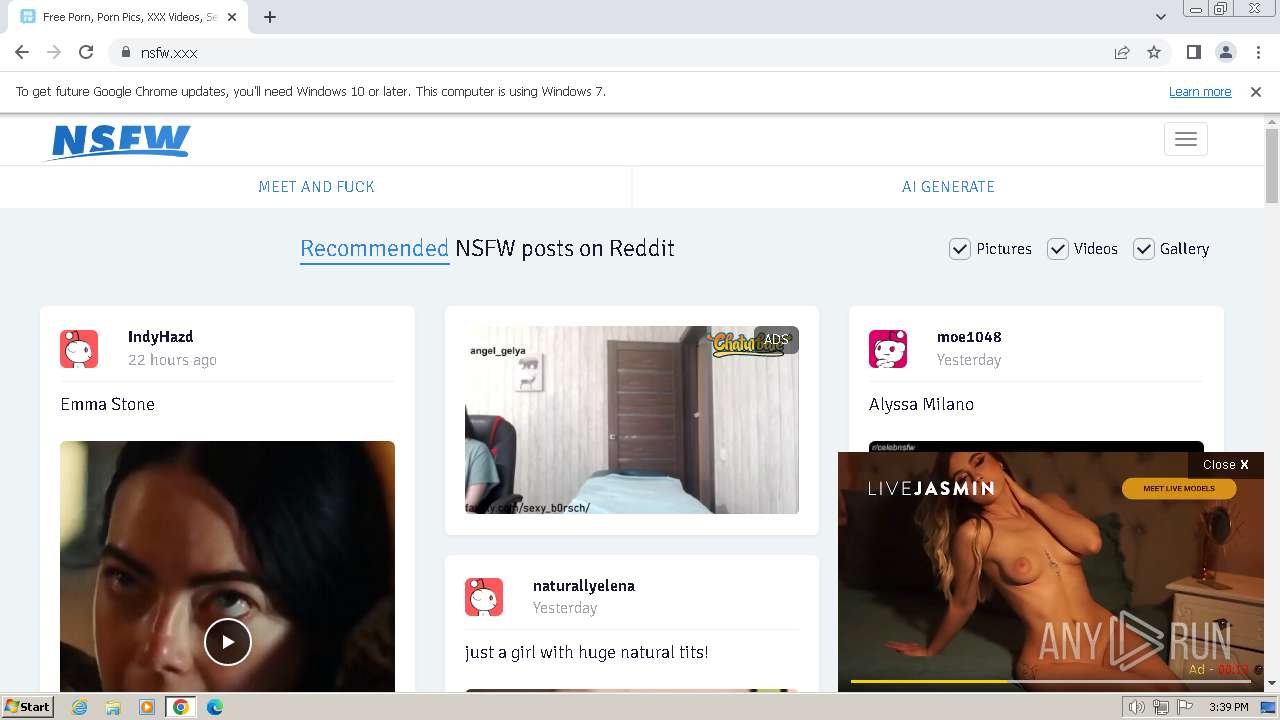Play the Emma Stone video
This screenshot has width=1280, height=720.
(x=228, y=642)
